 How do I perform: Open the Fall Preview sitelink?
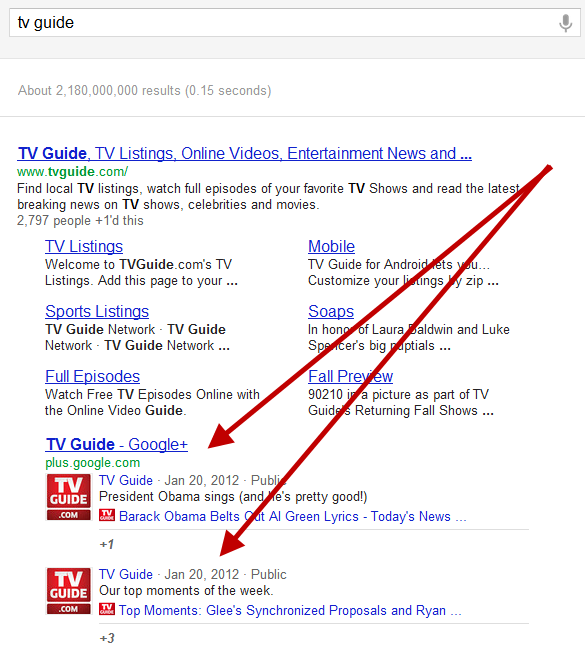[350, 376]
